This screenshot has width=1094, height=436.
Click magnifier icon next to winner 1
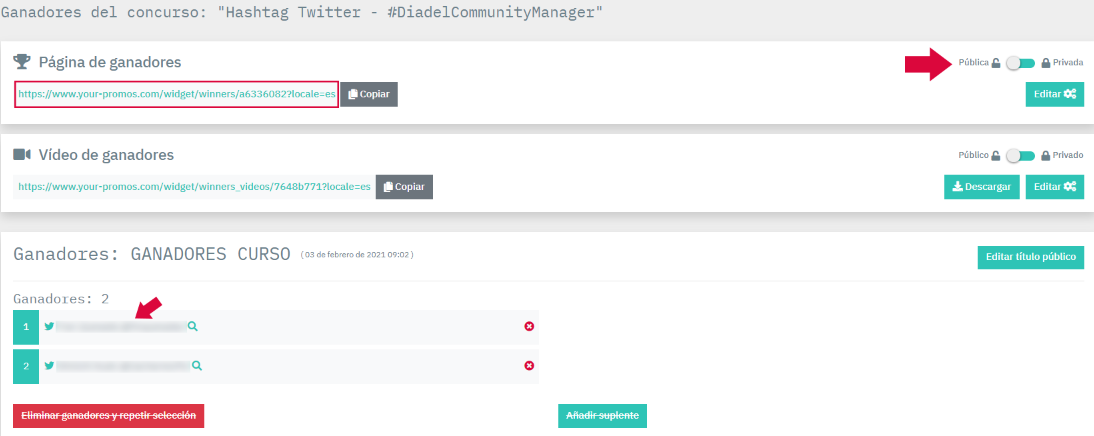tap(193, 326)
